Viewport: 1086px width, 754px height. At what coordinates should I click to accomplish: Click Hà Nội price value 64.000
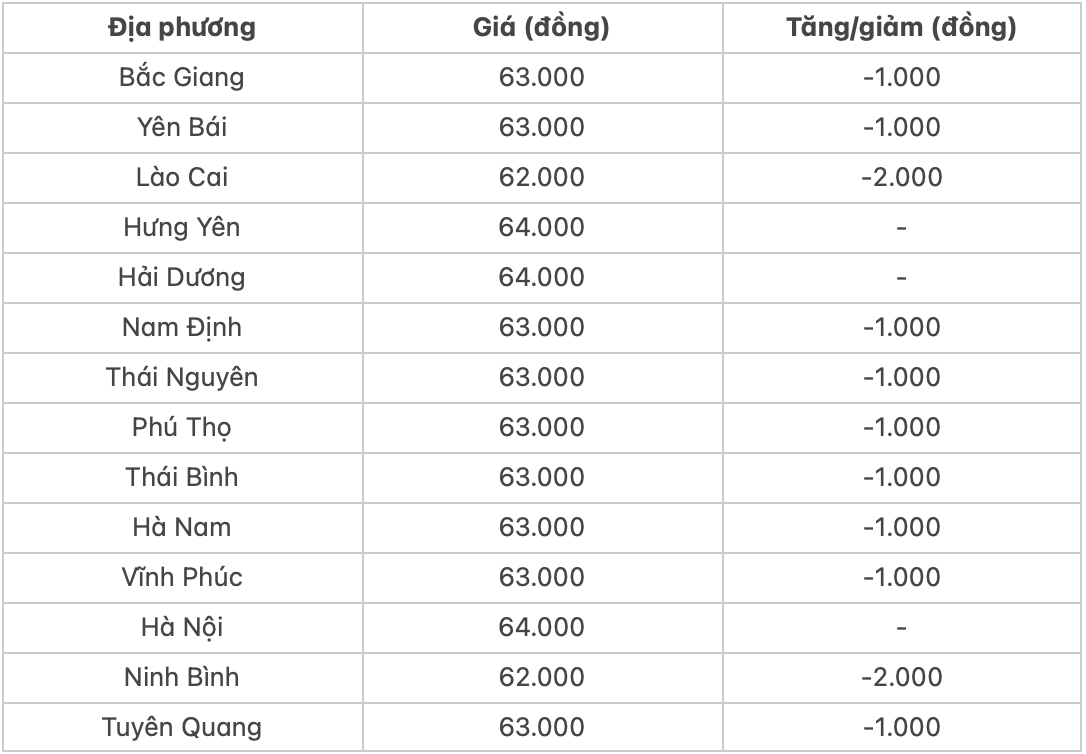[541, 627]
